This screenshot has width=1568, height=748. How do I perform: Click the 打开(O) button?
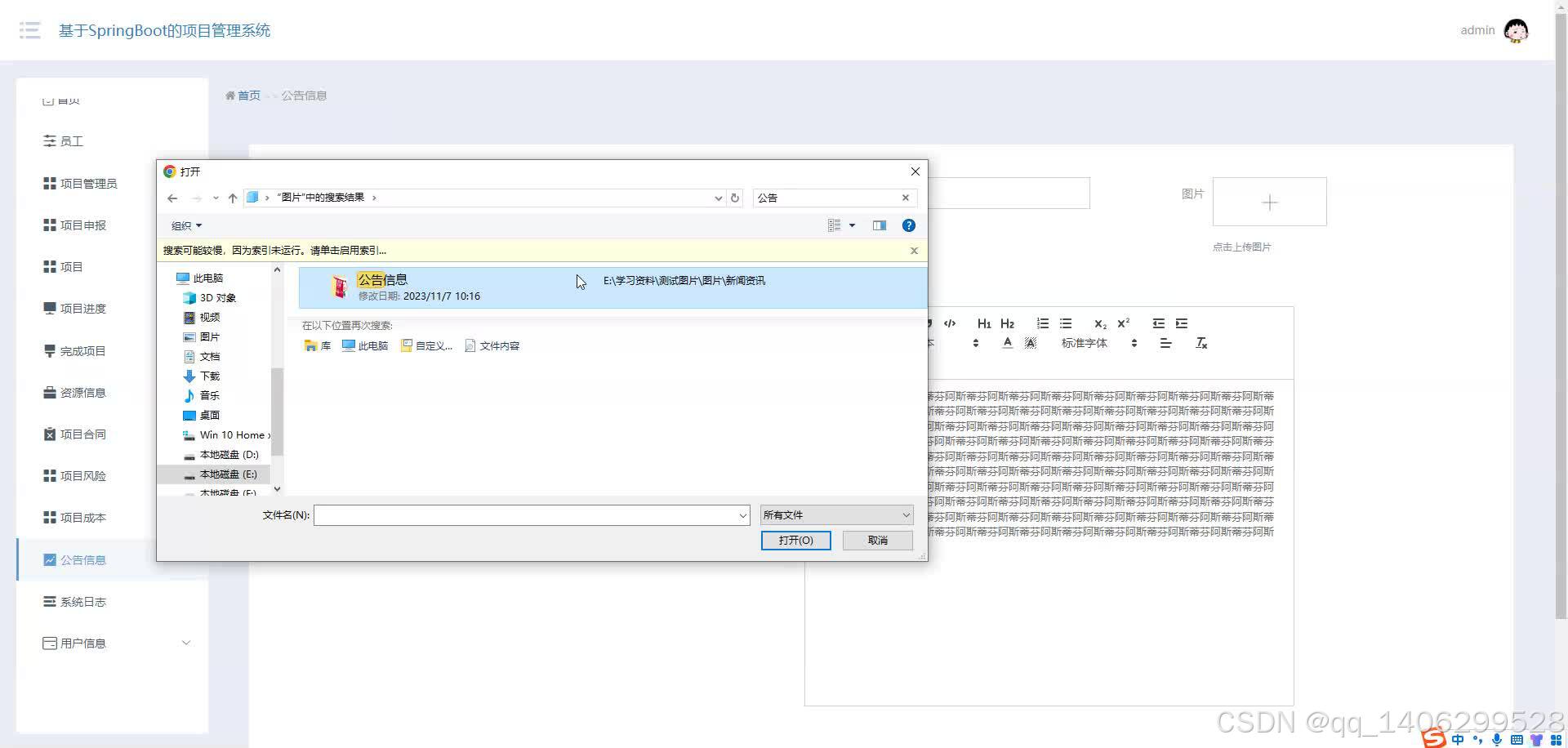tap(795, 541)
